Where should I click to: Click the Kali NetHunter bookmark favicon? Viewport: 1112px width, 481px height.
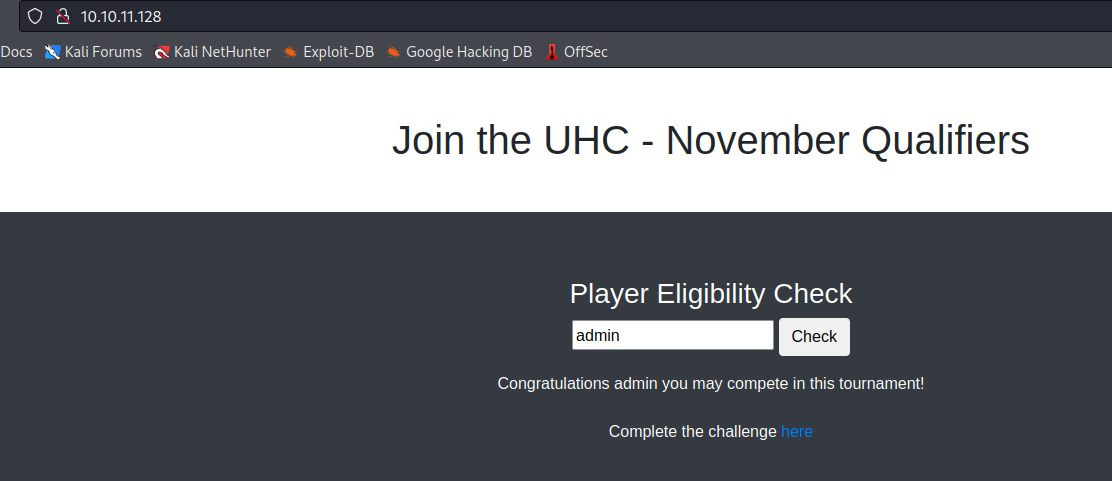[162, 52]
